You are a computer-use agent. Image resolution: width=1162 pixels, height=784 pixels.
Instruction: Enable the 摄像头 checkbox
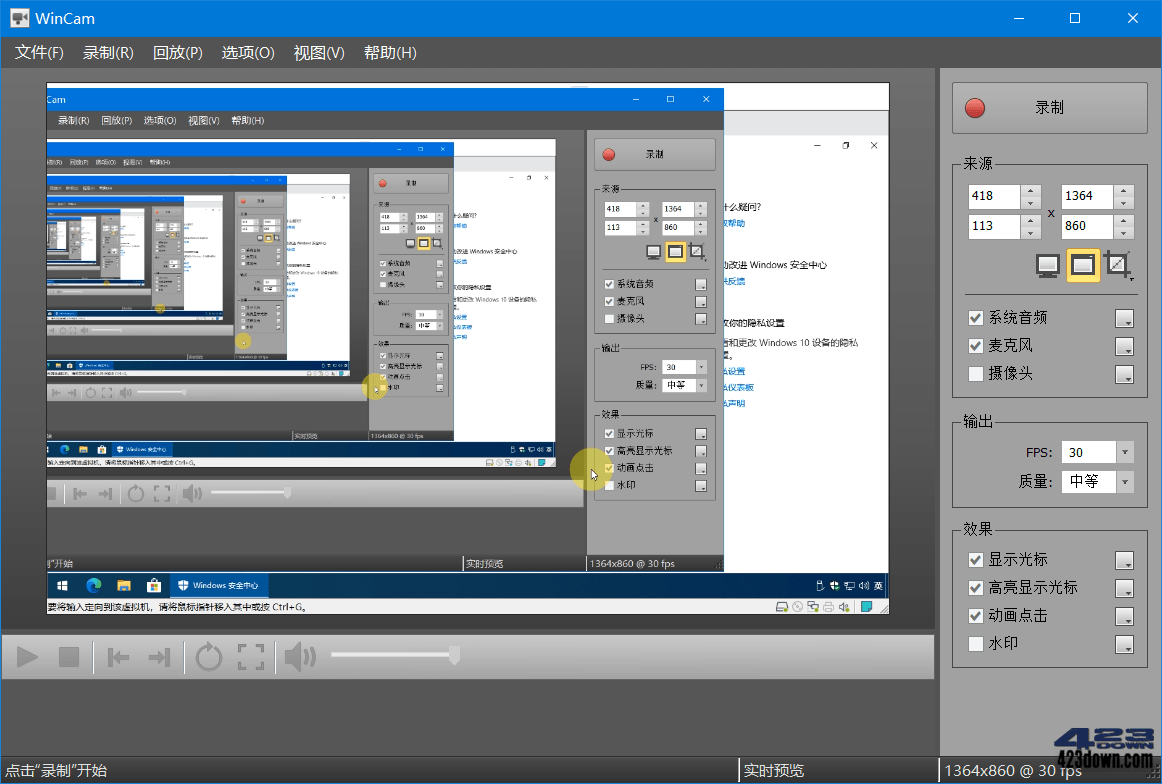[x=975, y=373]
